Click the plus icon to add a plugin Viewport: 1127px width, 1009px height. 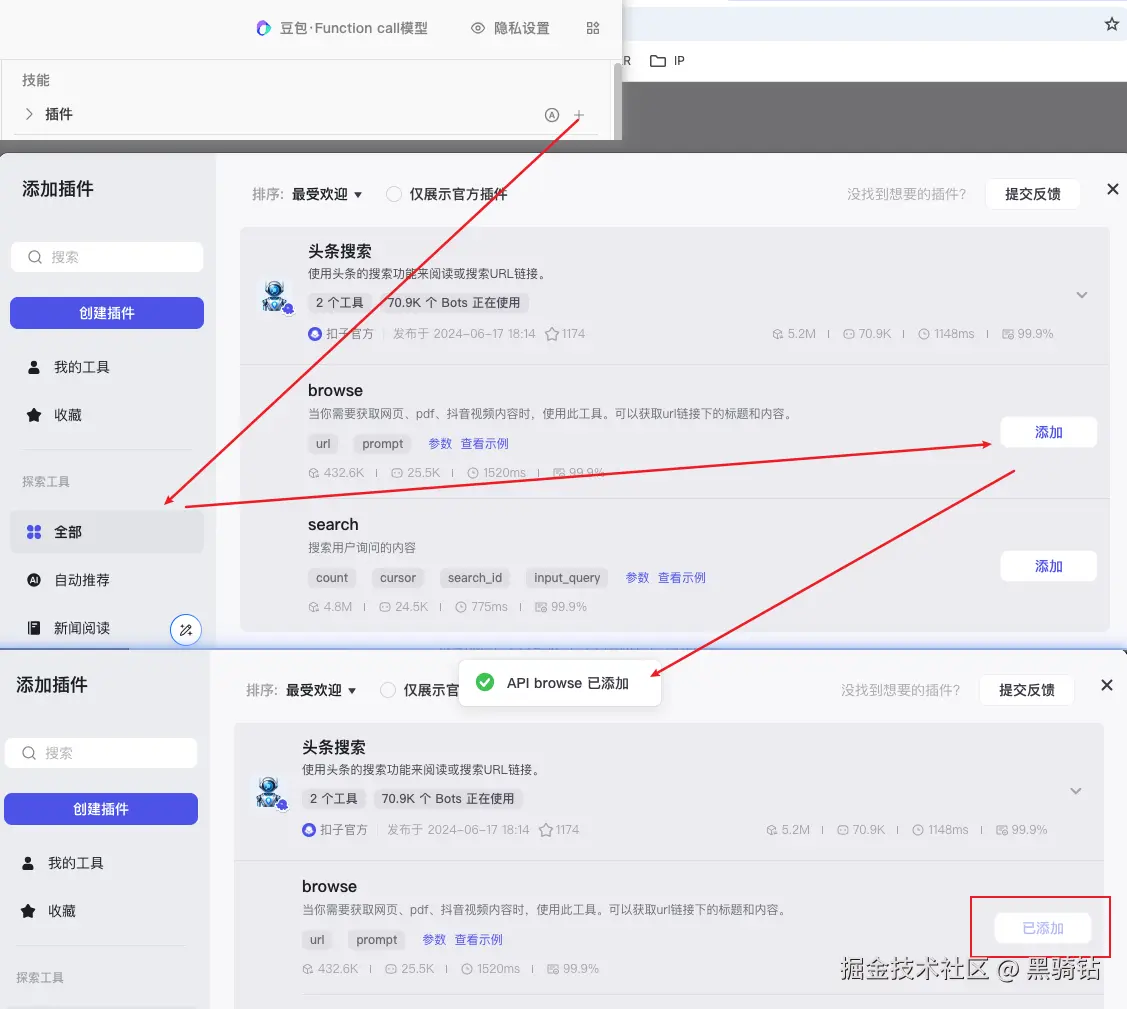(579, 115)
